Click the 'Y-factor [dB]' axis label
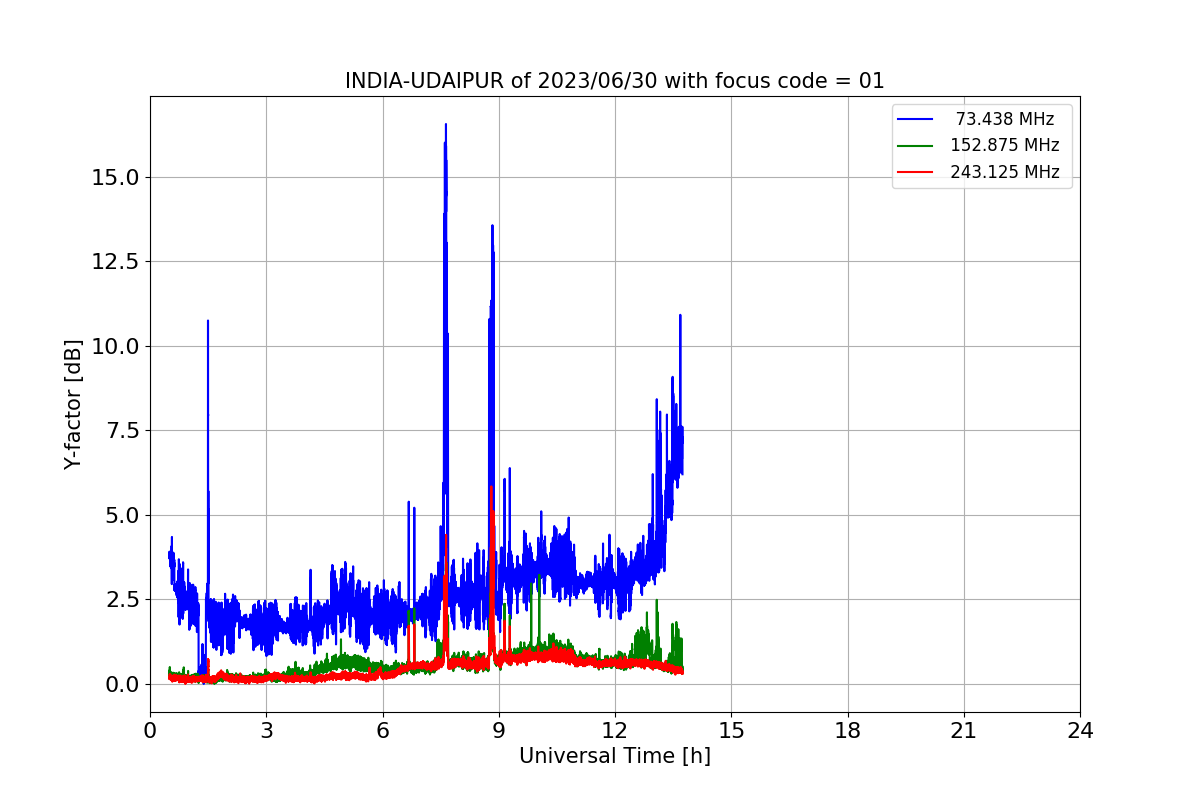Image resolution: width=1200 pixels, height=800 pixels. coord(72,404)
